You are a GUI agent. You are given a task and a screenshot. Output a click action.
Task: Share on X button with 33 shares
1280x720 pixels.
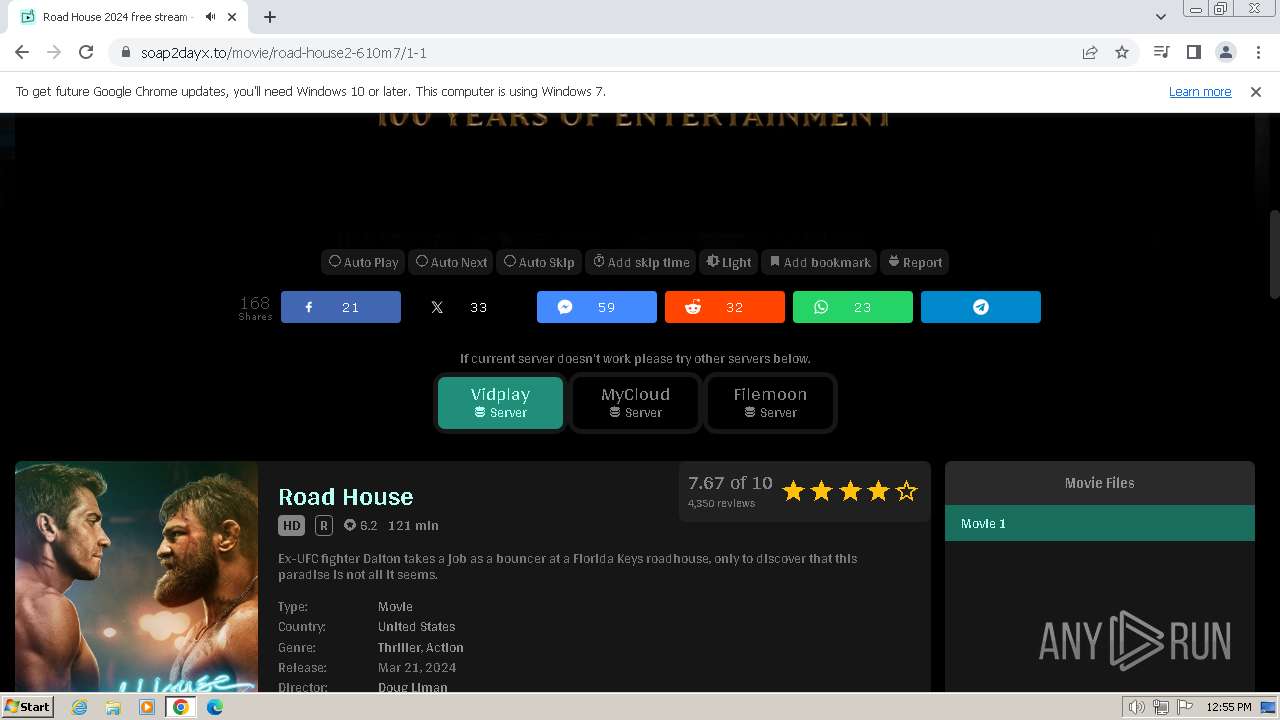tap(468, 307)
